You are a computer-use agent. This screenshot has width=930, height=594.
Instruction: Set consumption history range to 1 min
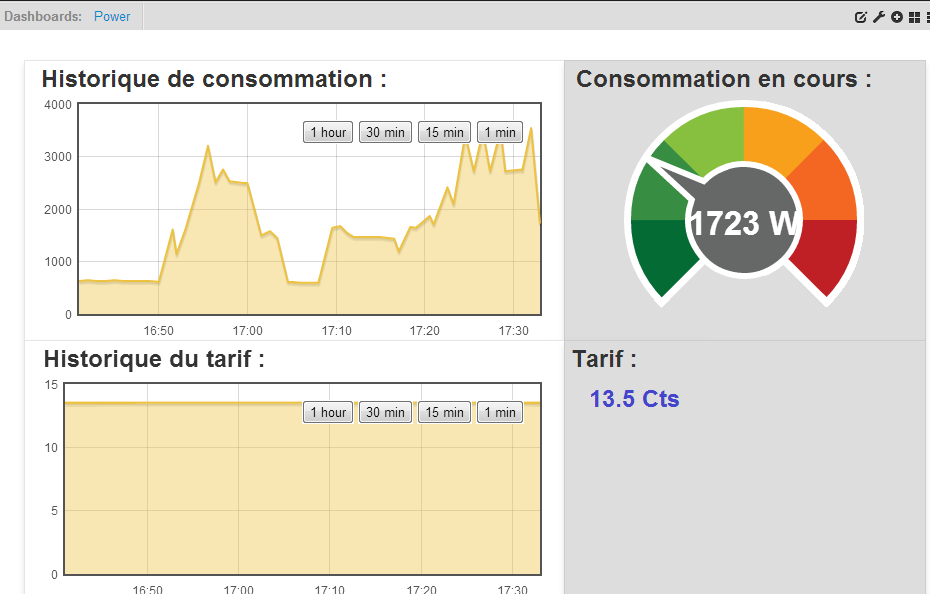click(x=499, y=132)
